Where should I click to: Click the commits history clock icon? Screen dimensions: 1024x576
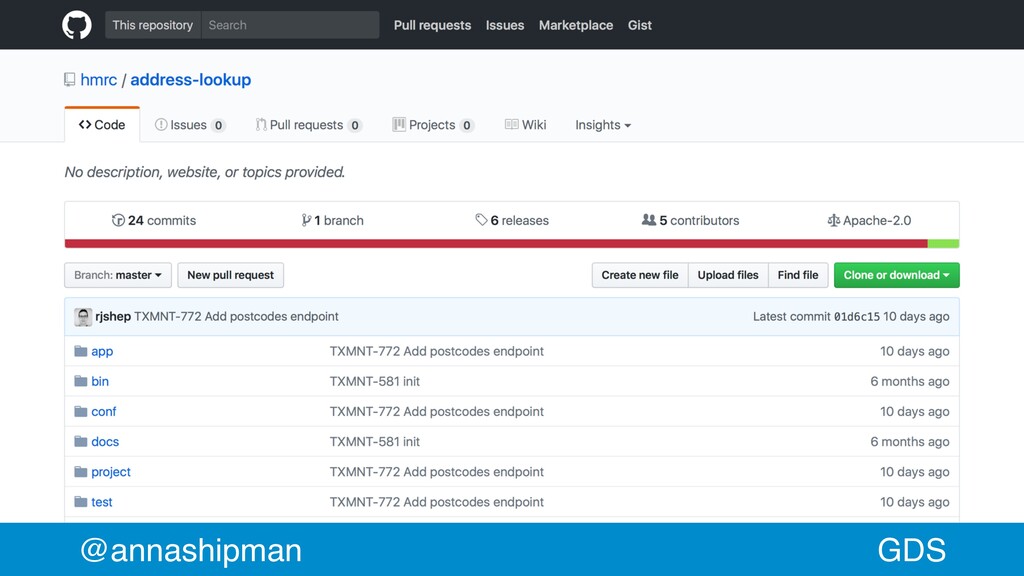tap(118, 220)
